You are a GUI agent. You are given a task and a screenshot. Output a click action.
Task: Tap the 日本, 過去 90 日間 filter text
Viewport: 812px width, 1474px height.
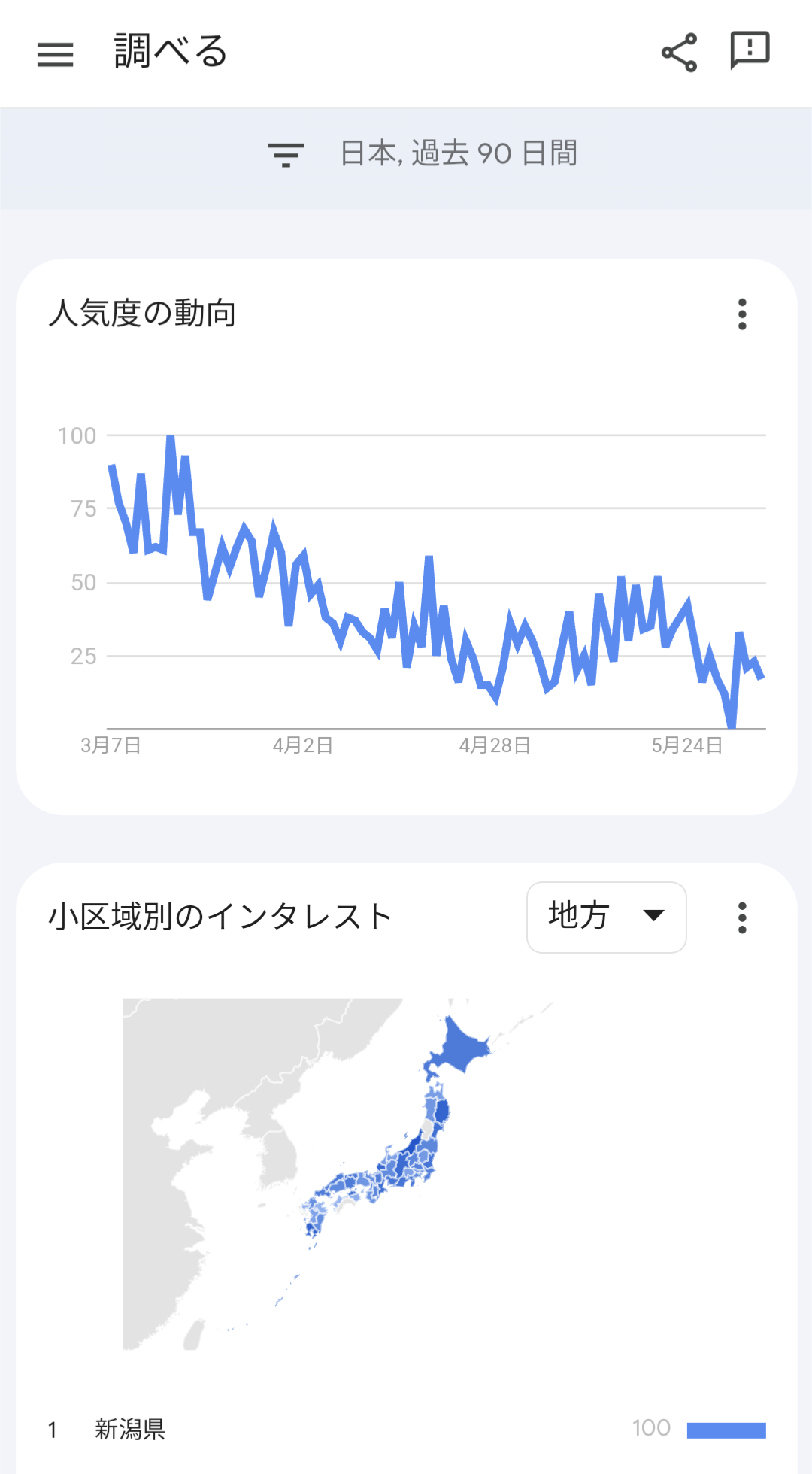[x=459, y=153]
